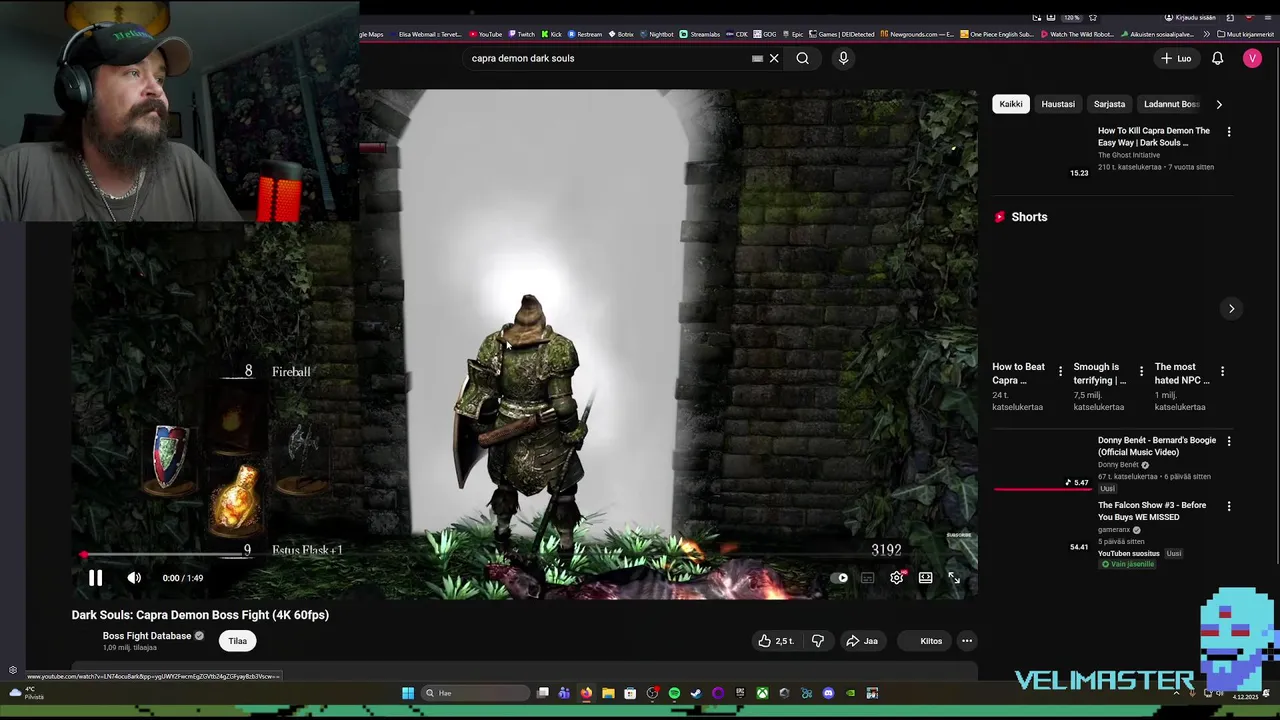Mute the video with the speaker icon

(x=134, y=578)
